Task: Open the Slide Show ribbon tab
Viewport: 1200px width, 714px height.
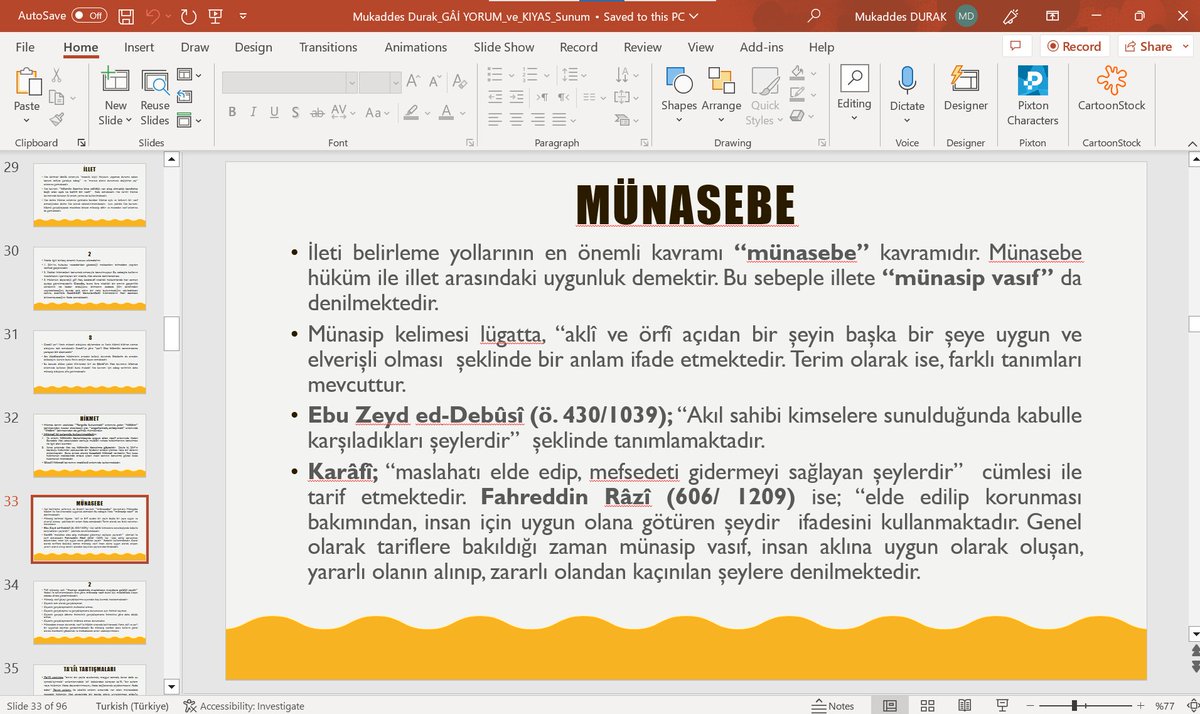Action: click(x=504, y=47)
